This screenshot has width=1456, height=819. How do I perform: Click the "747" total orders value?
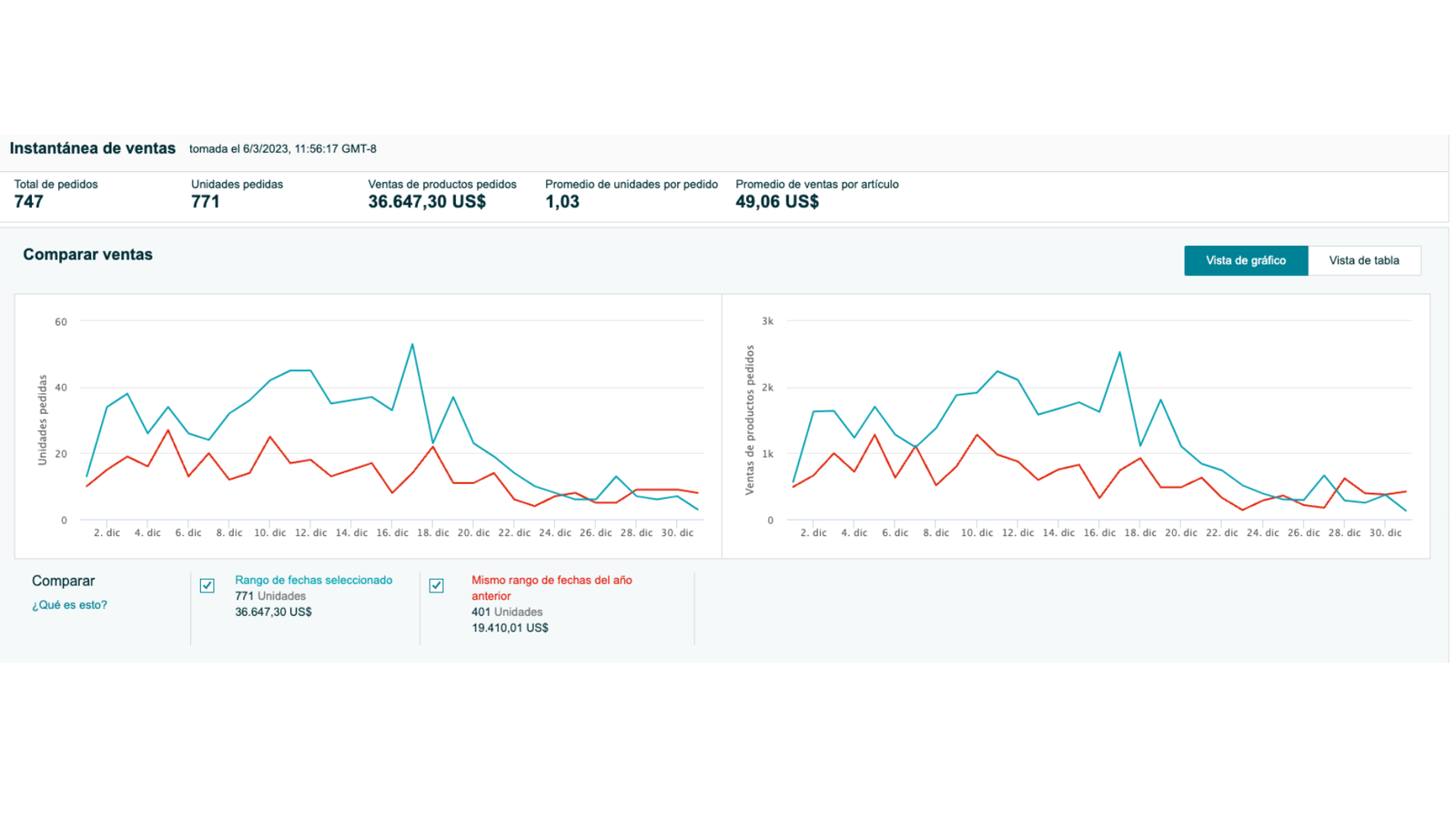click(28, 201)
